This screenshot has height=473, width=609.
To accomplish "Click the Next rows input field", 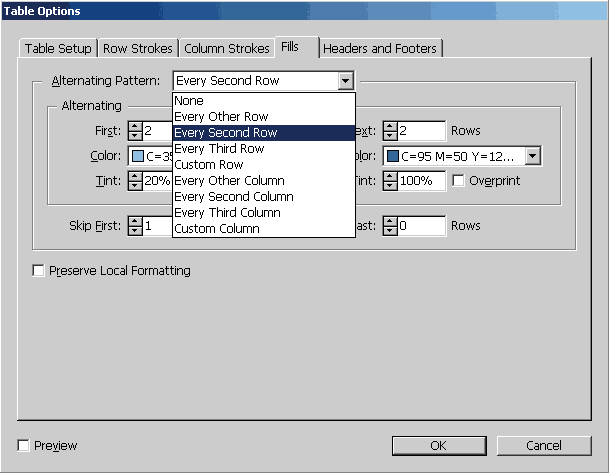I will tap(421, 131).
